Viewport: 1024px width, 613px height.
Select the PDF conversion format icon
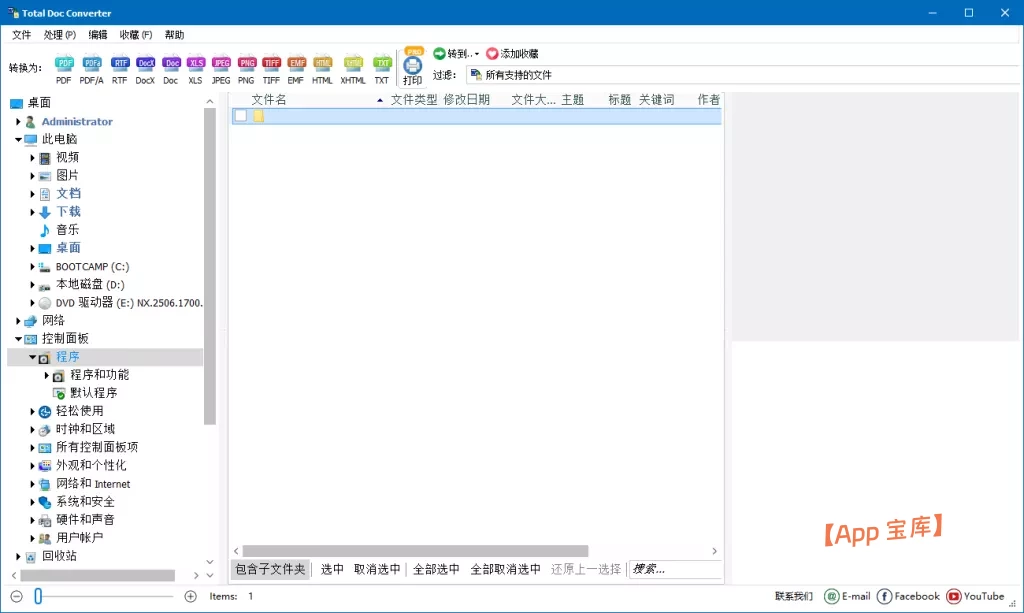pos(63,63)
